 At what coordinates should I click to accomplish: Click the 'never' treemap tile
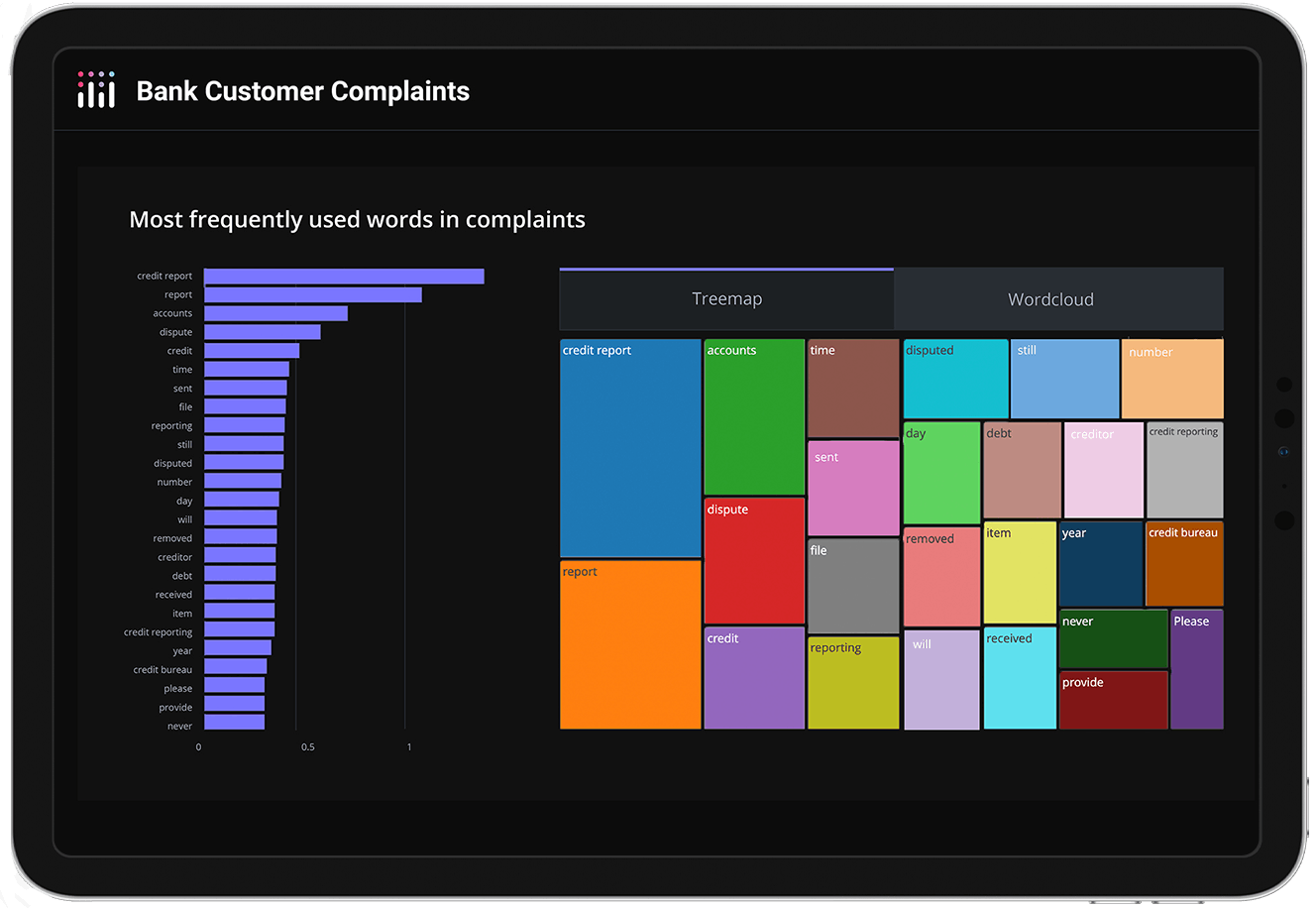pos(1112,638)
